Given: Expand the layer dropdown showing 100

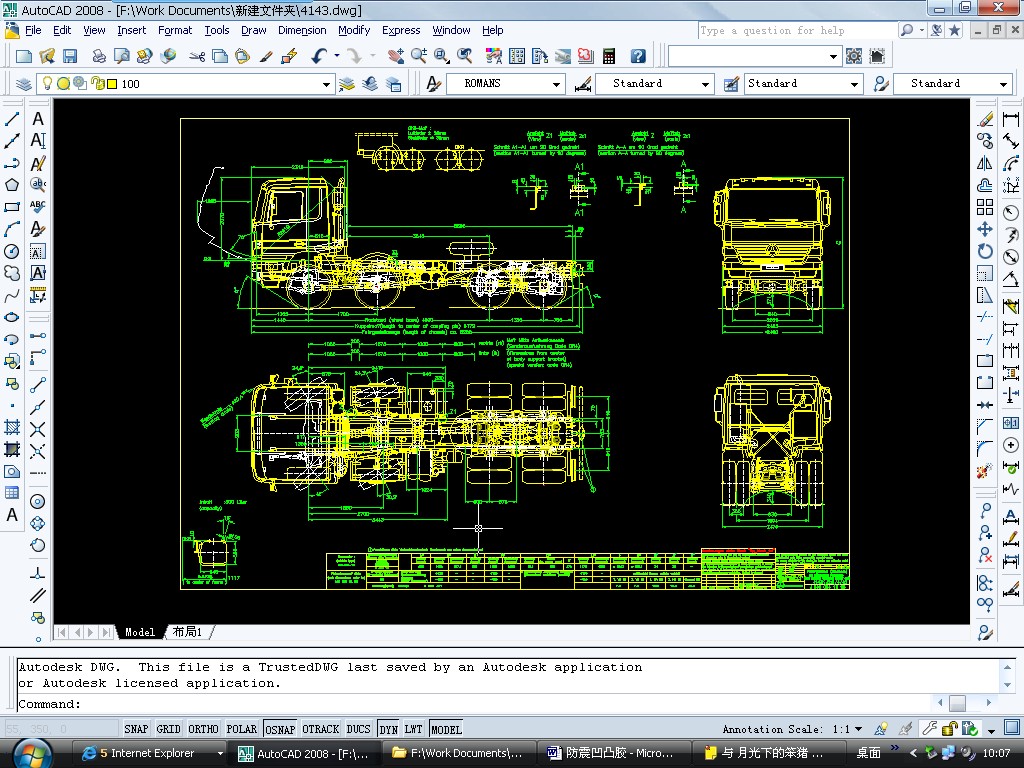Looking at the screenshot, I should point(326,85).
